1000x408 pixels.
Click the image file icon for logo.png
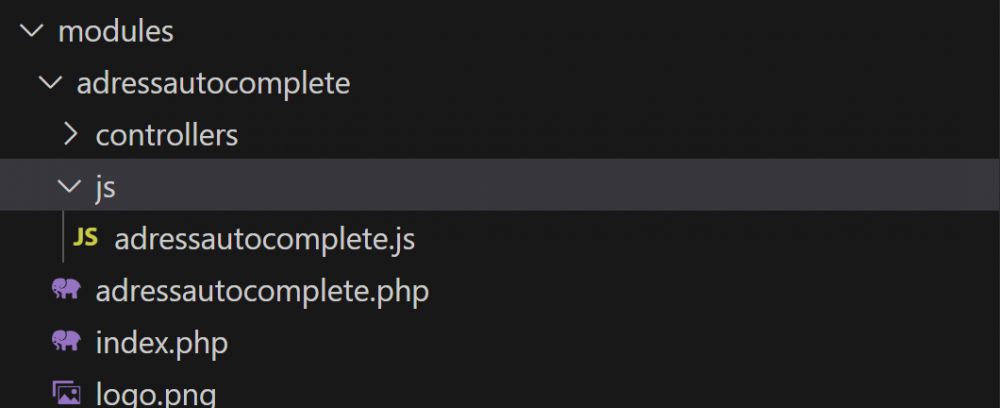67,392
